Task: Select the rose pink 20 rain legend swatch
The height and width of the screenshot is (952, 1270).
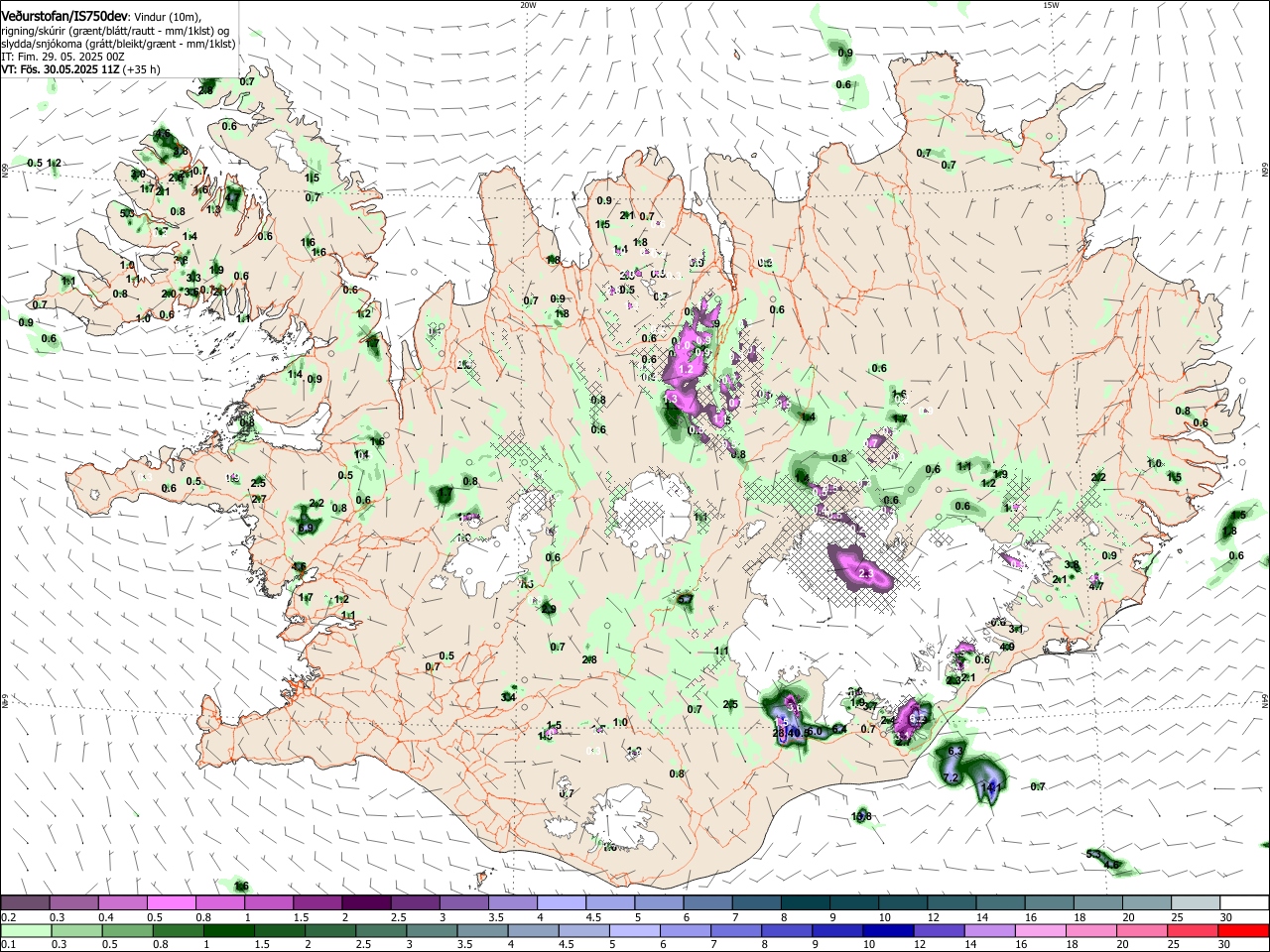Action: tap(1140, 930)
